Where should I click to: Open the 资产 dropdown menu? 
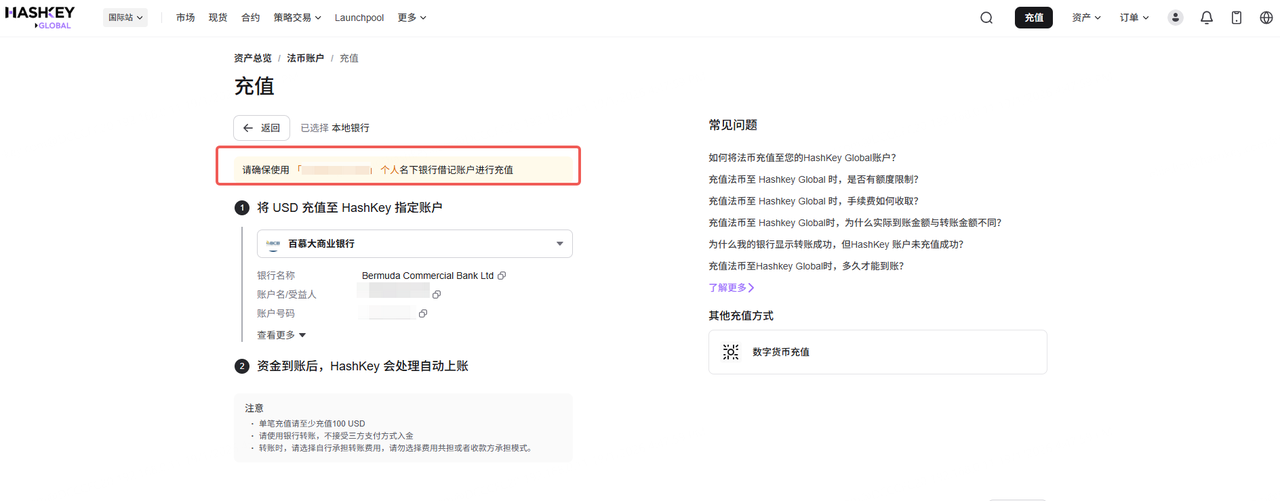point(1085,18)
